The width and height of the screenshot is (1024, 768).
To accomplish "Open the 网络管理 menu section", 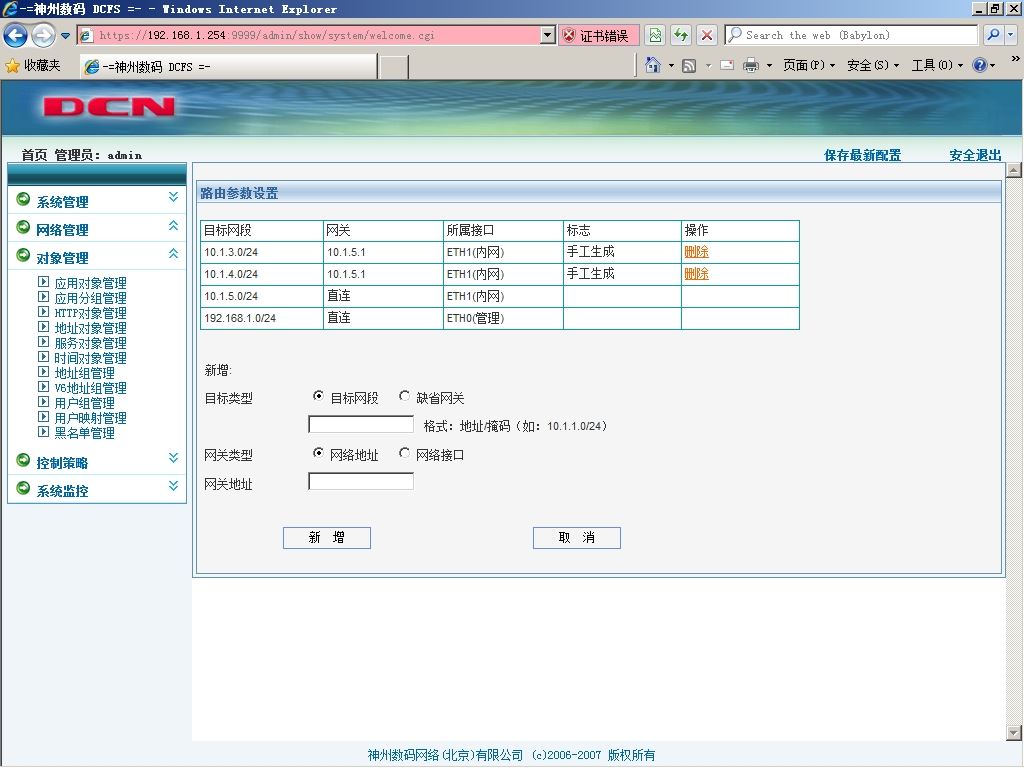I will click(62, 230).
